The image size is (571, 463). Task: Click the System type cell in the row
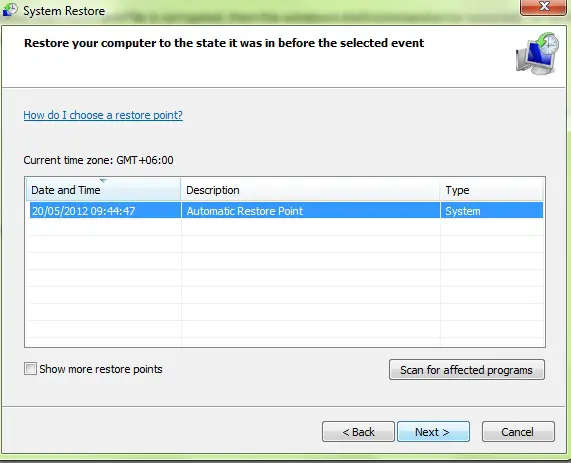(463, 211)
